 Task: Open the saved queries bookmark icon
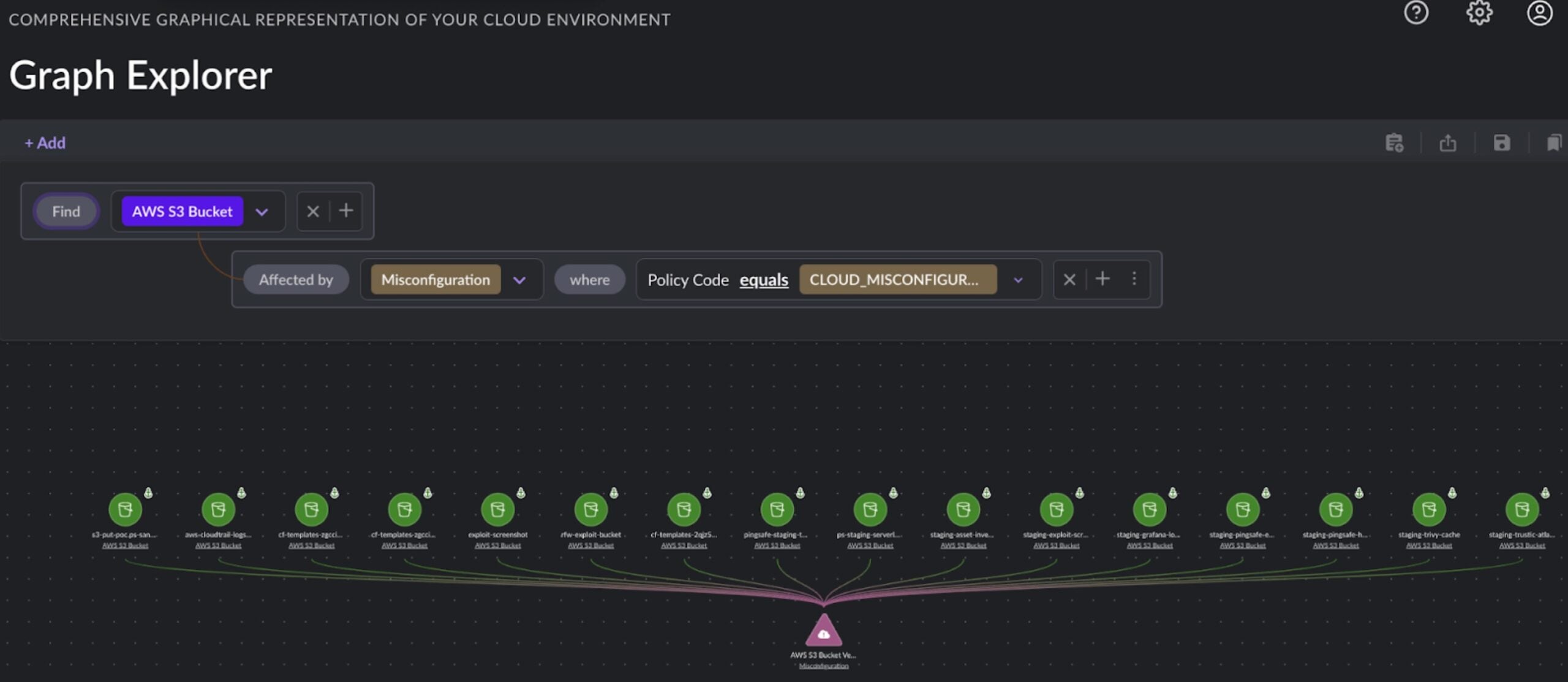point(1553,143)
